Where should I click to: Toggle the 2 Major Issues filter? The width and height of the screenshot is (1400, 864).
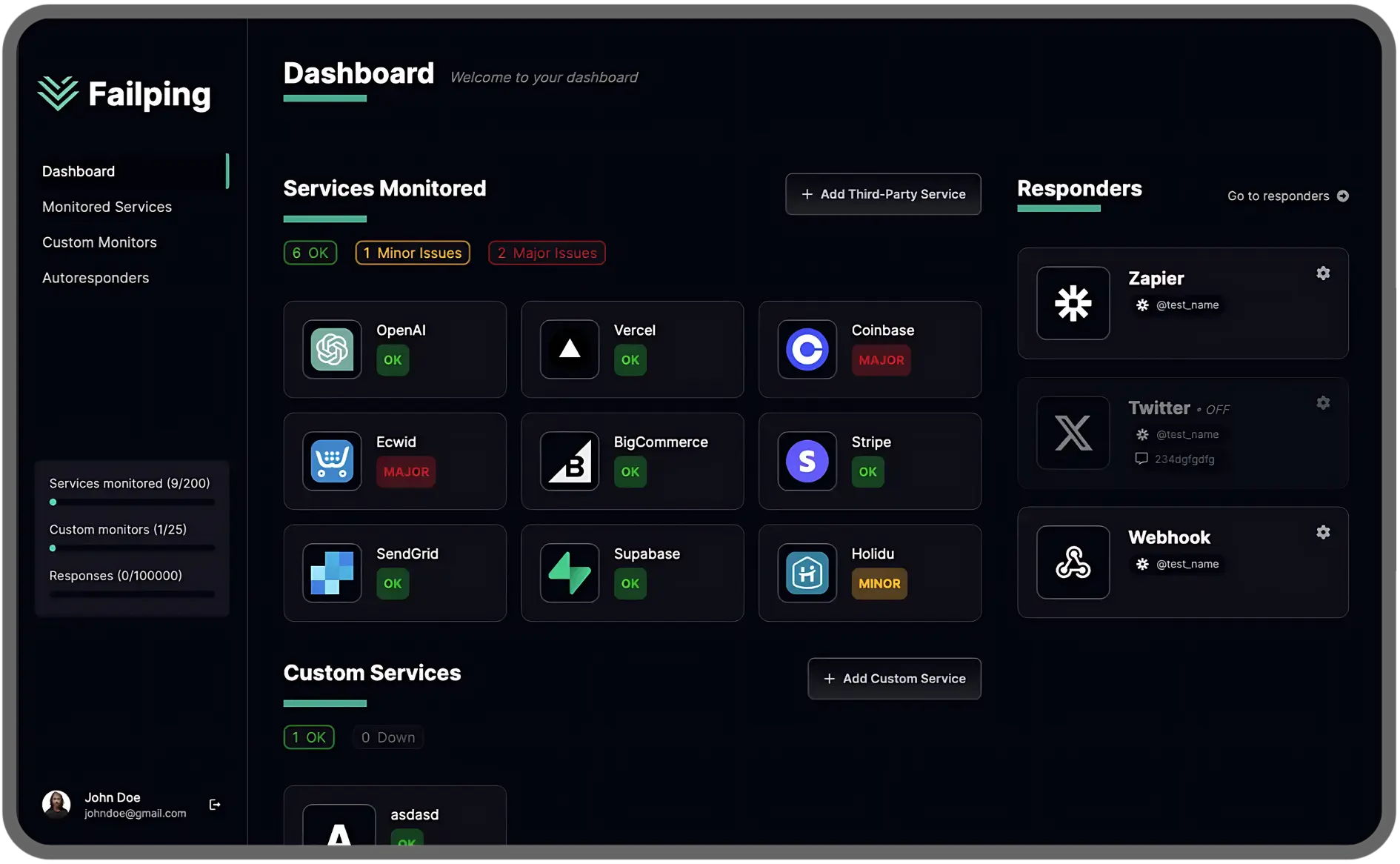pyautogui.click(x=546, y=253)
